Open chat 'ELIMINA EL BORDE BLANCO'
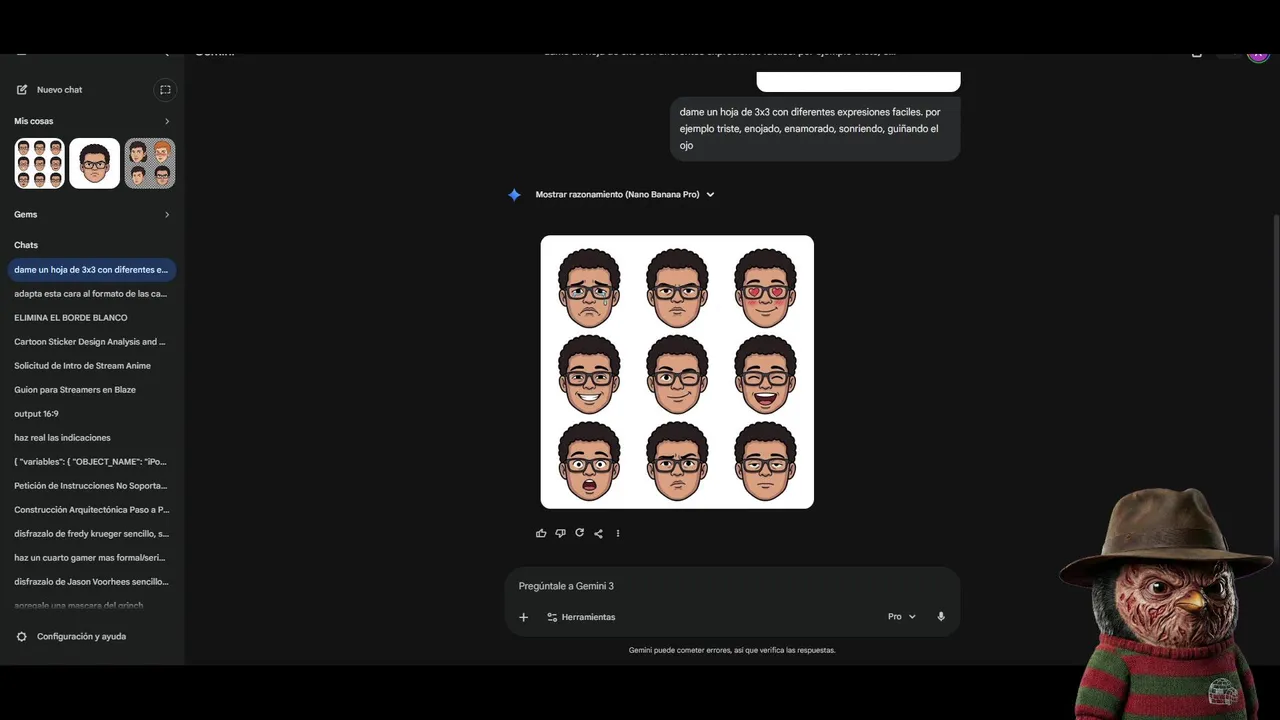 tap(91, 318)
